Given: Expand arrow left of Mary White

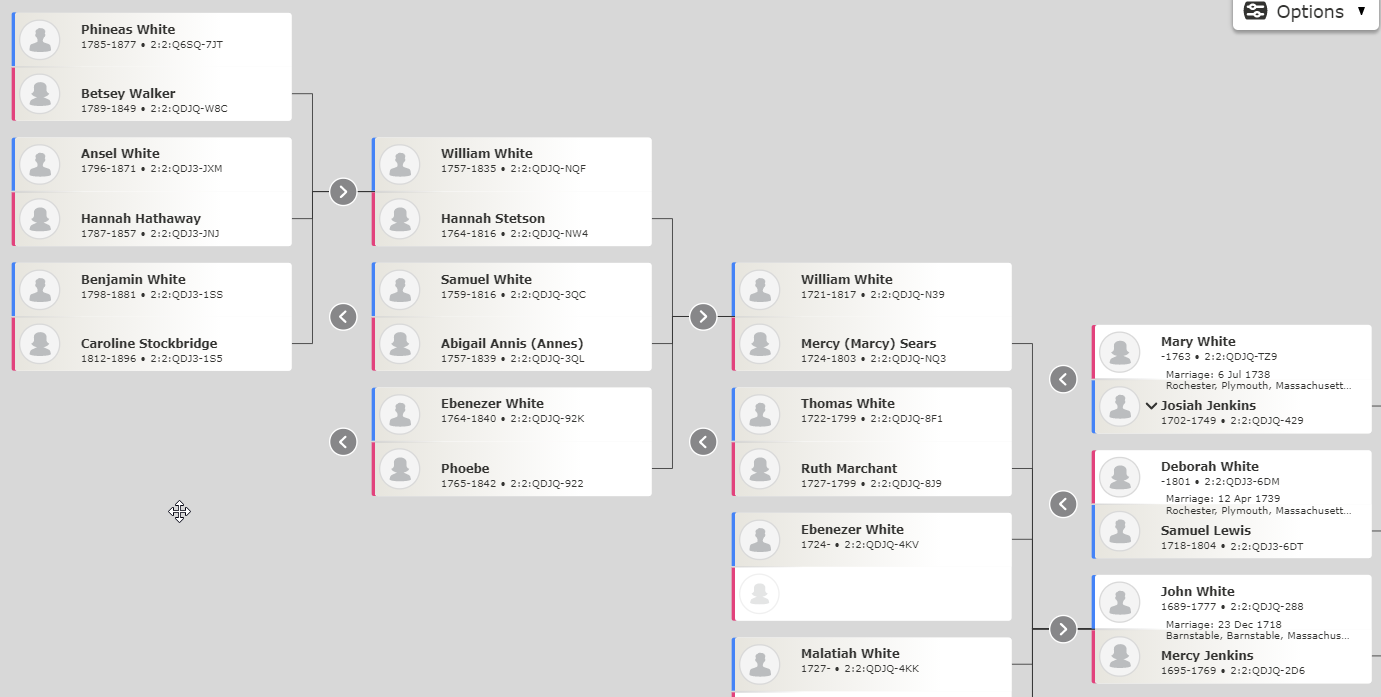Looking at the screenshot, I should click(1063, 379).
